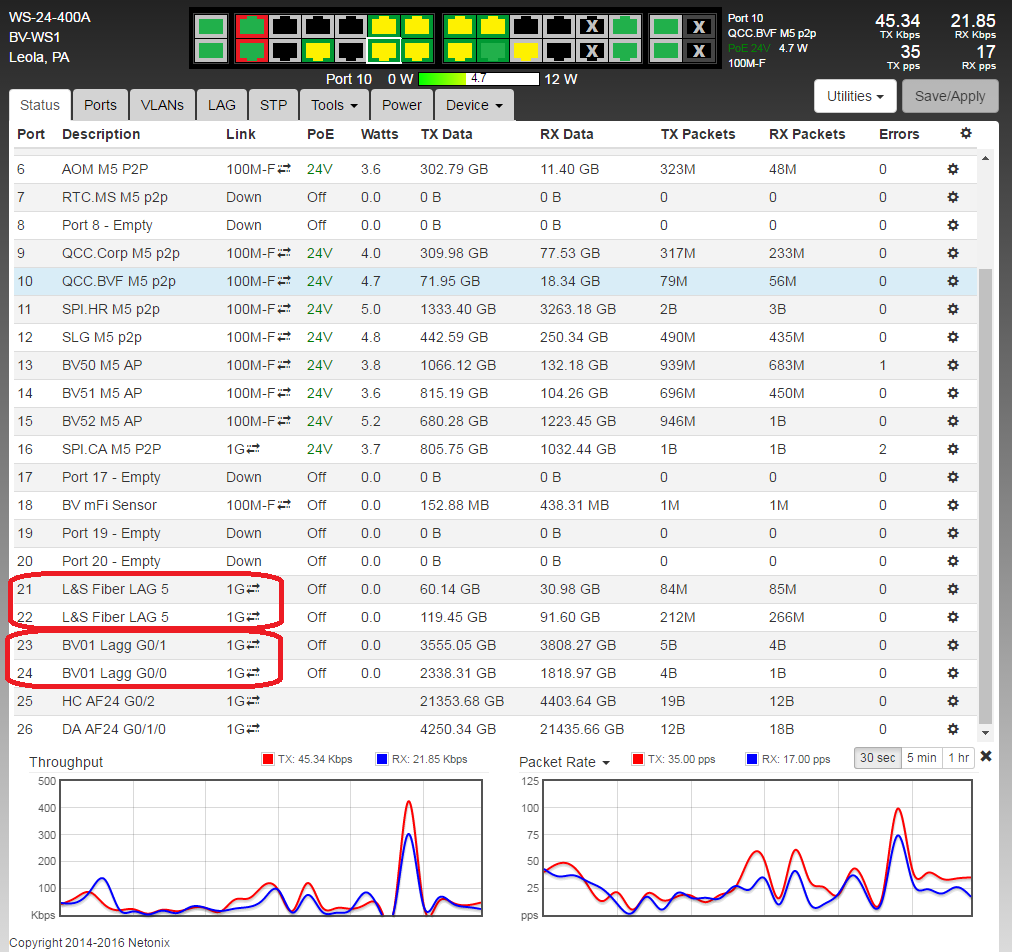This screenshot has width=1012, height=952.
Task: Select the port 16 green jack icon
Action: 491,50
